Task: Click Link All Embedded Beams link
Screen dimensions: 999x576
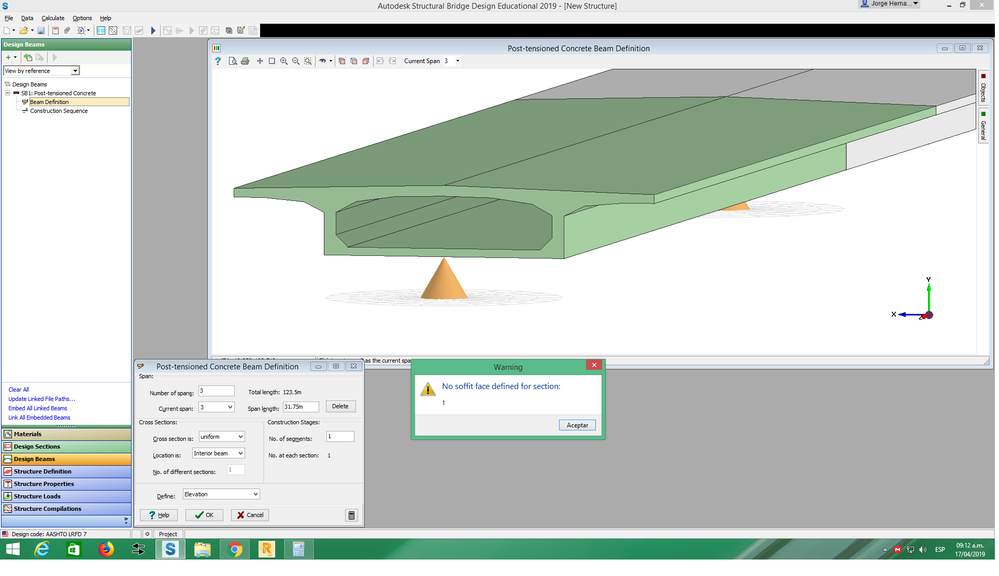Action: tap(39, 419)
